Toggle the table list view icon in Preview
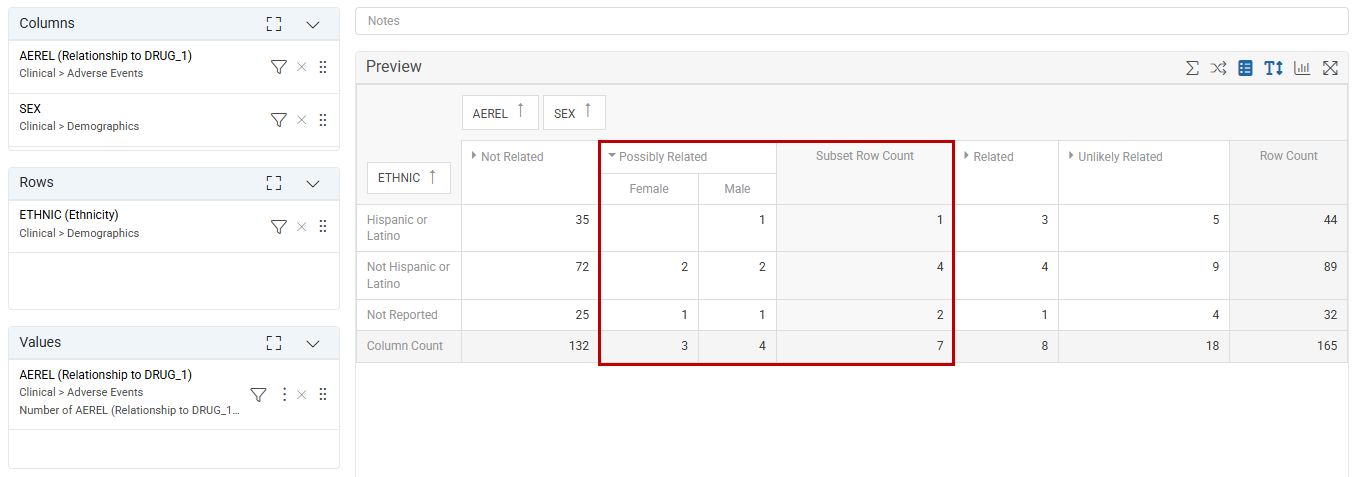 coord(1246,68)
